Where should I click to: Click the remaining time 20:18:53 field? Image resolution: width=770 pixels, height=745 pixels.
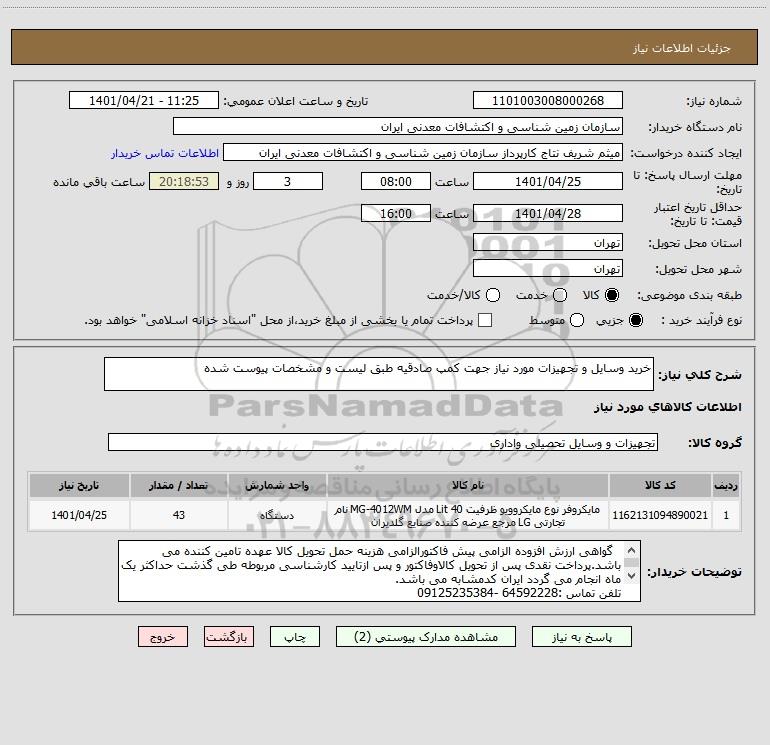pos(184,181)
